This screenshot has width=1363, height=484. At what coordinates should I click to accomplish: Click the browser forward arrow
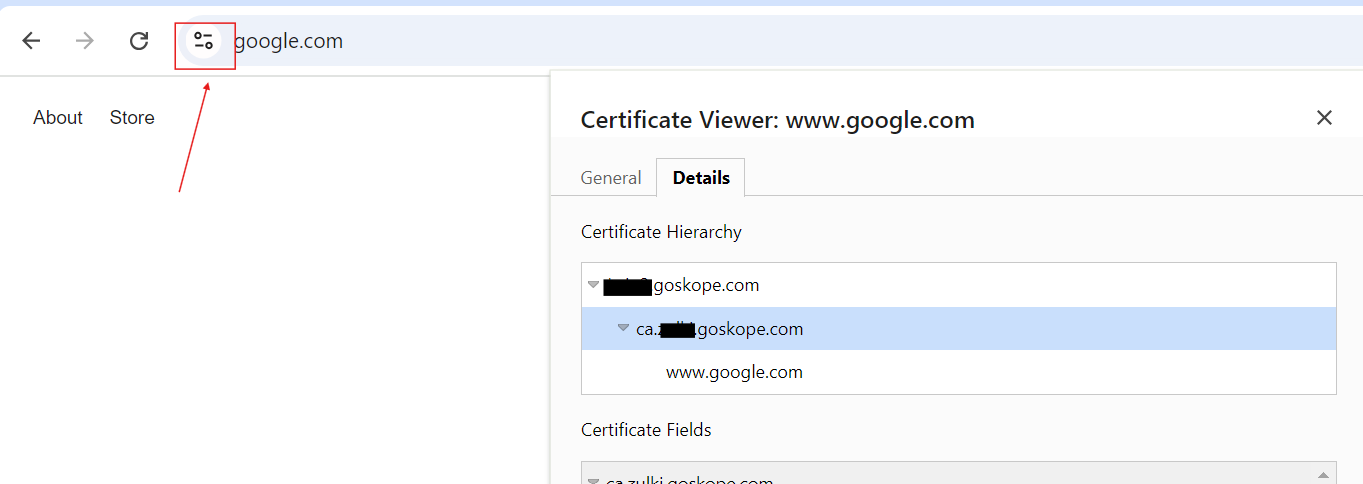point(85,41)
